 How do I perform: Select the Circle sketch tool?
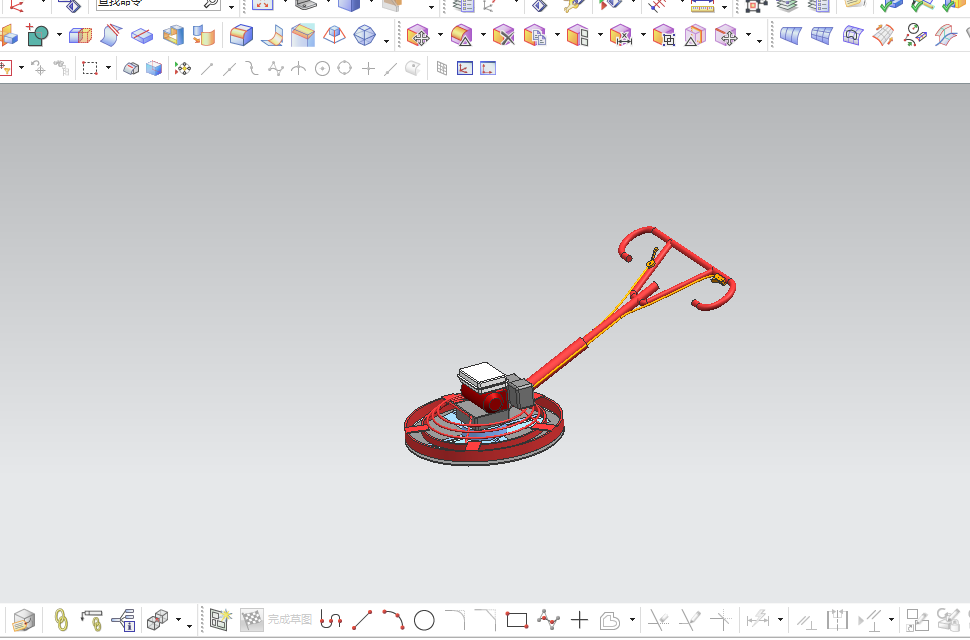(424, 620)
